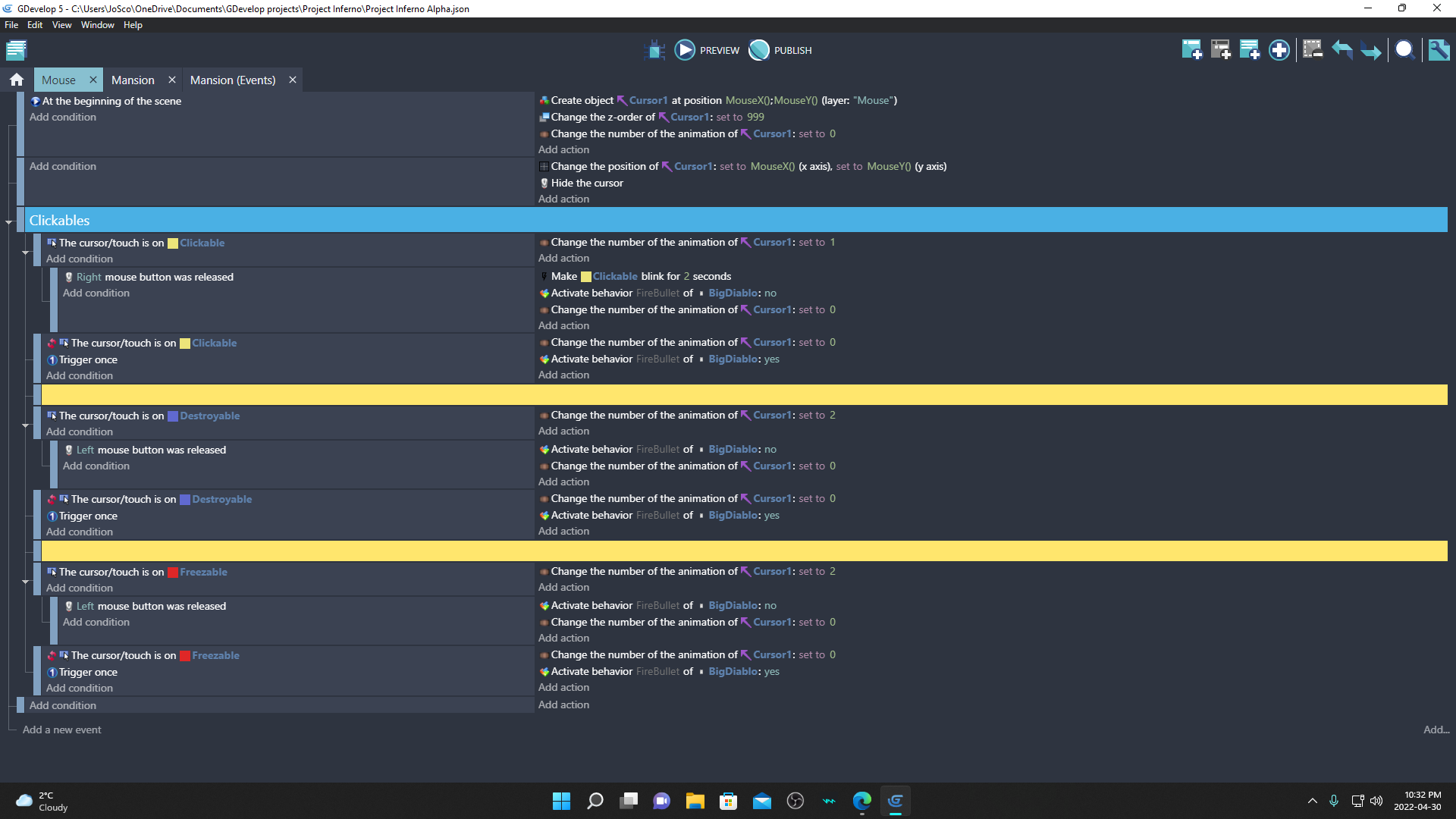Select the Clickables group header
The width and height of the screenshot is (1456, 819).
pyautogui.click(x=736, y=220)
